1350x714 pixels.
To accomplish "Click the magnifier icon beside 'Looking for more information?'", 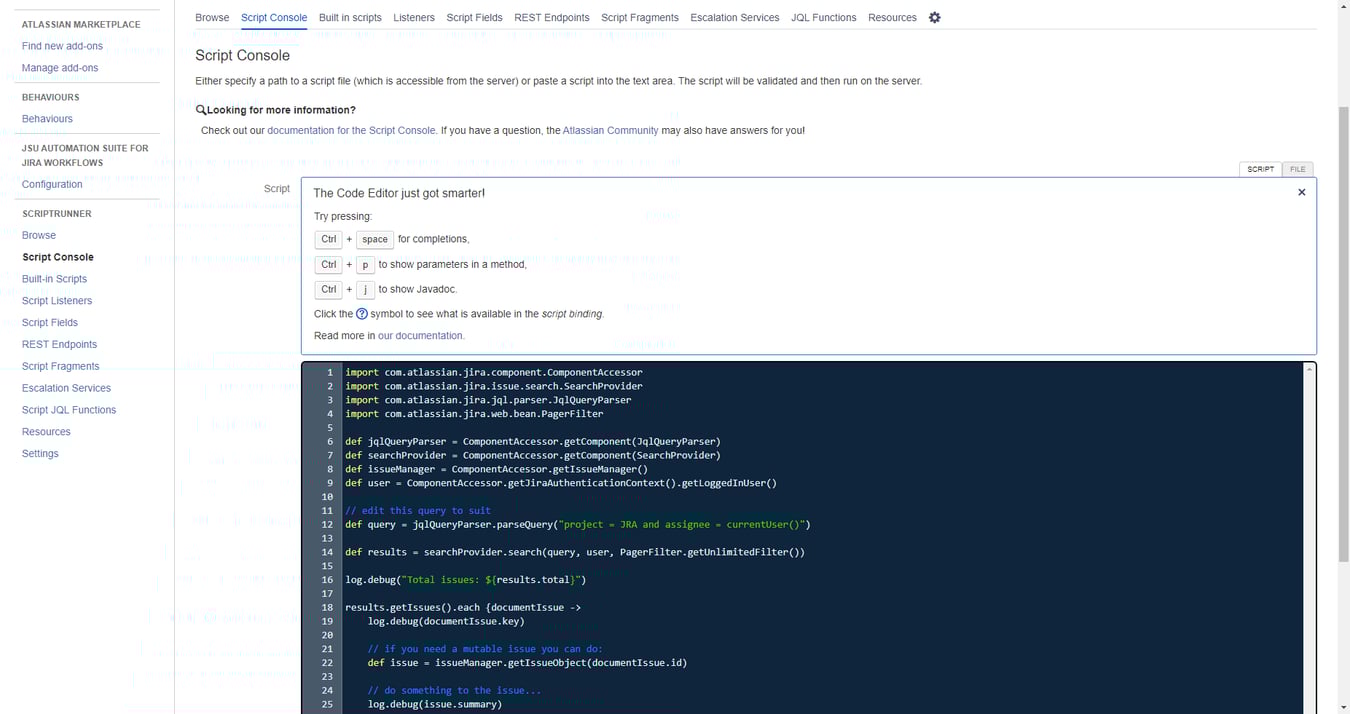I will coord(199,109).
